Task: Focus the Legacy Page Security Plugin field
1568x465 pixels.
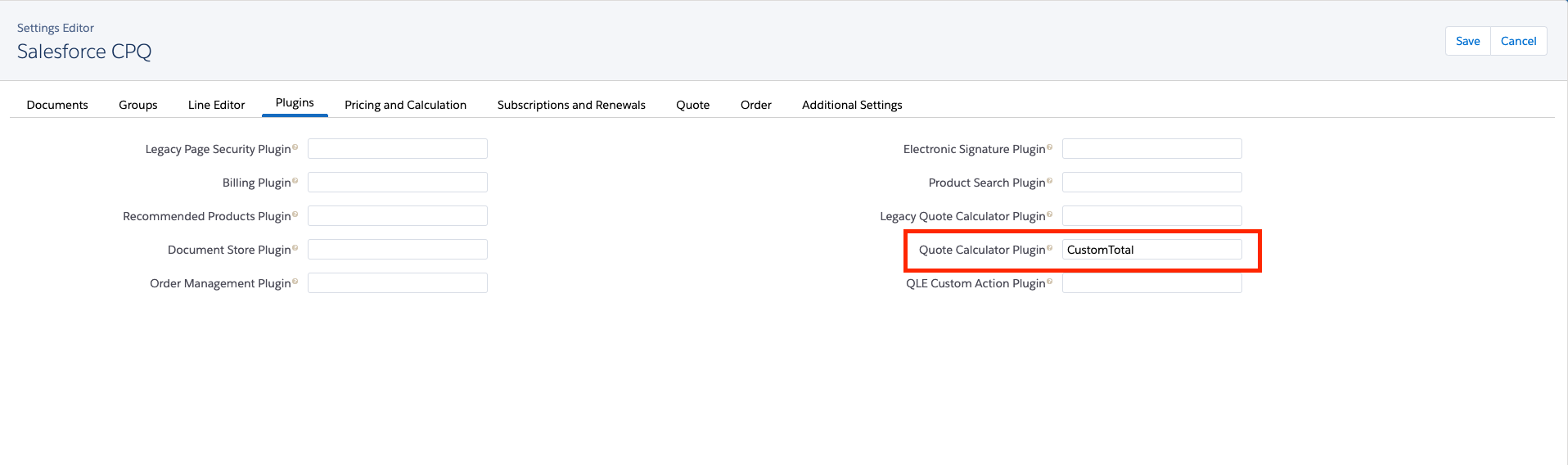Action: click(x=398, y=149)
